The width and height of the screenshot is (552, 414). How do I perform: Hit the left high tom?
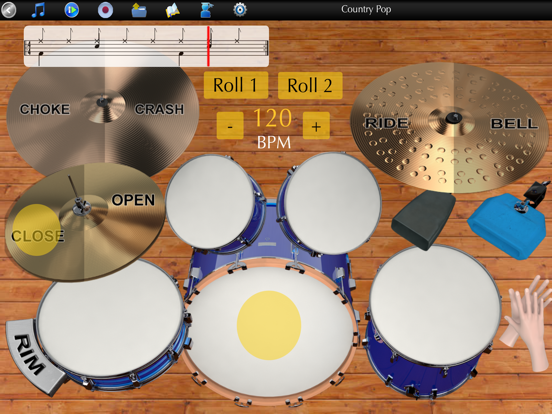210,202
